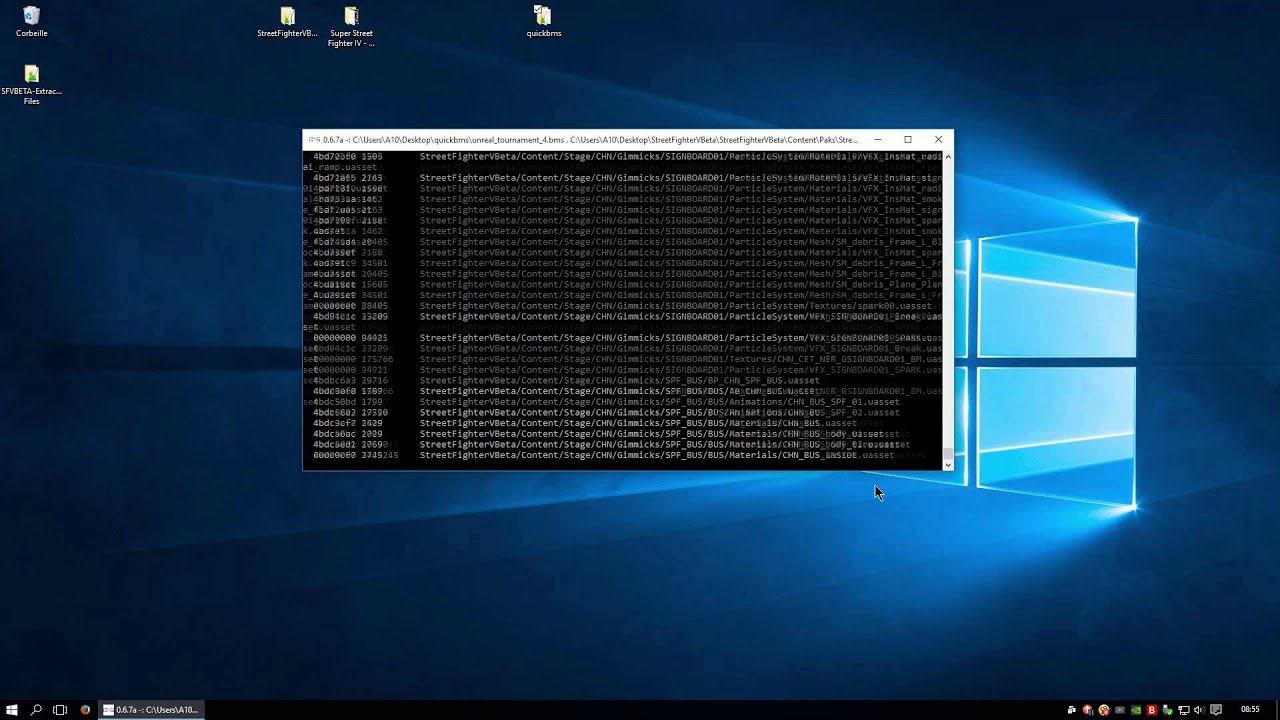Click the last console line with 3745245

(603, 456)
